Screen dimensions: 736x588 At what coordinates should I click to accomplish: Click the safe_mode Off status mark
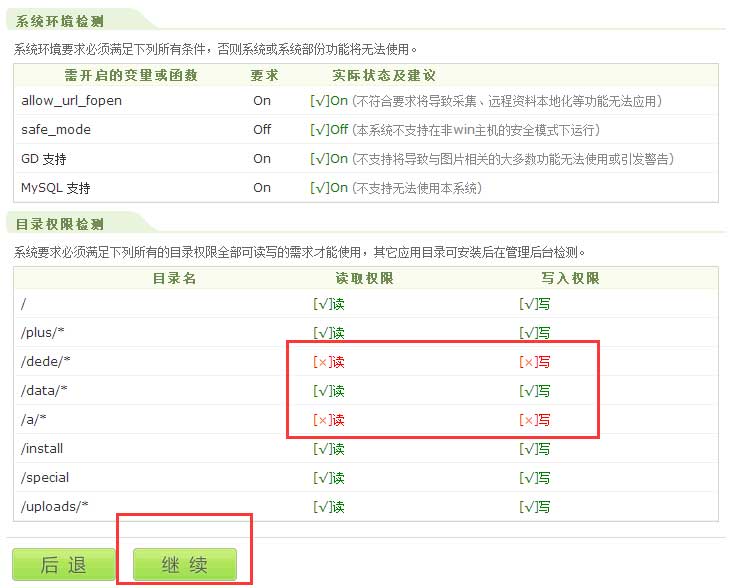pos(329,130)
